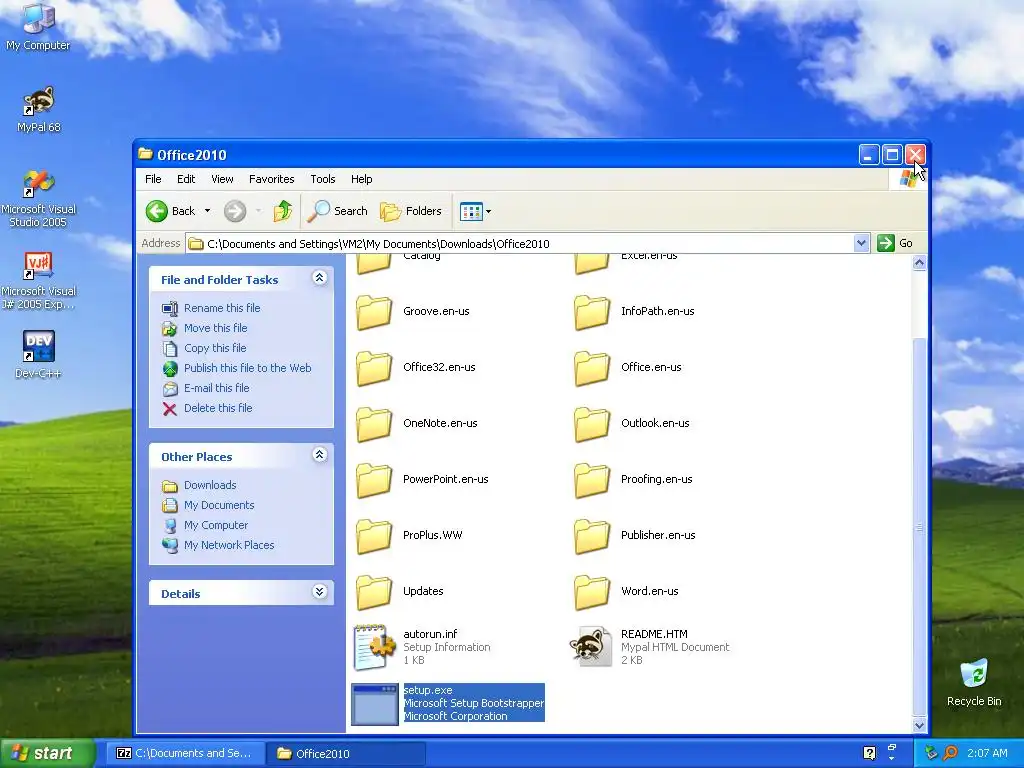1024x768 pixels.
Task: Select the Office32.en-us folder icon
Action: [x=374, y=368]
